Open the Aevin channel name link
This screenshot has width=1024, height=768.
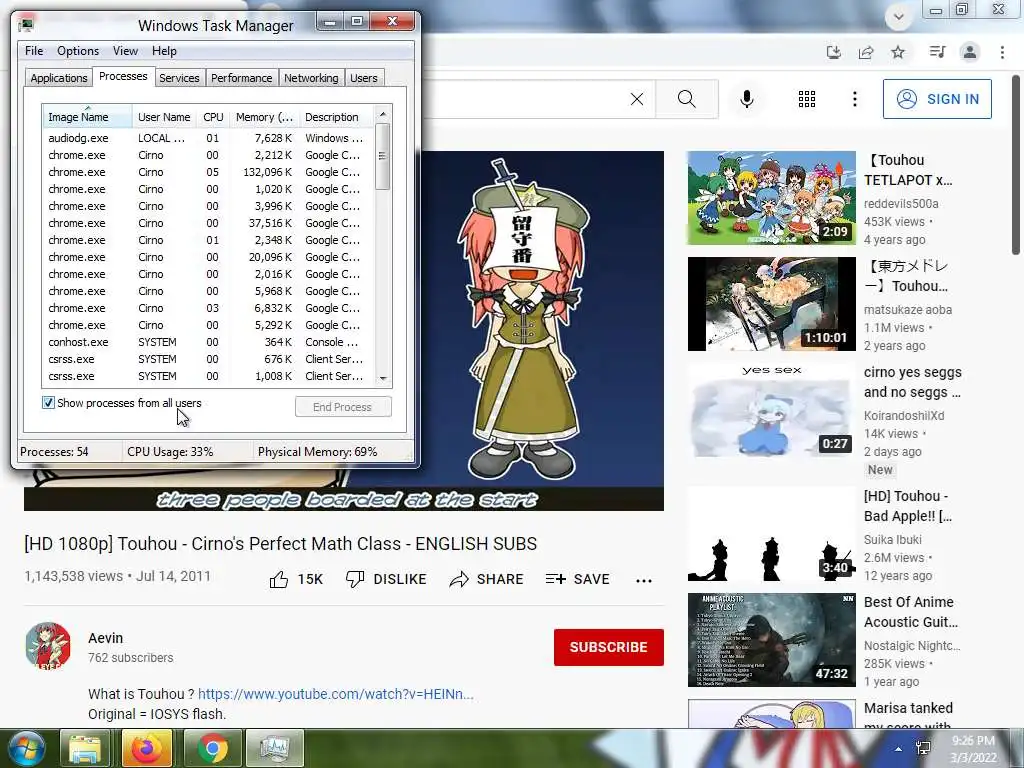coord(105,638)
